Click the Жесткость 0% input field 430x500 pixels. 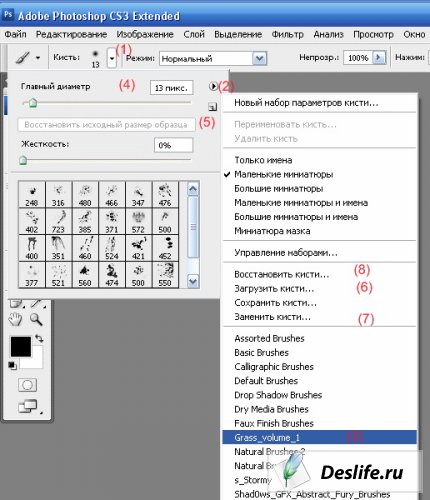tap(173, 145)
